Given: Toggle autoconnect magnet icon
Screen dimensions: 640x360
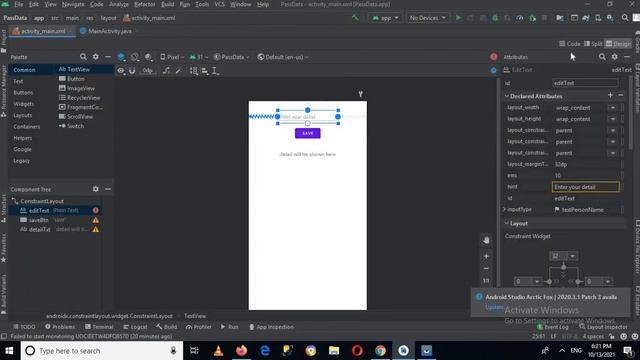Looking at the screenshot, I should (x=132, y=71).
